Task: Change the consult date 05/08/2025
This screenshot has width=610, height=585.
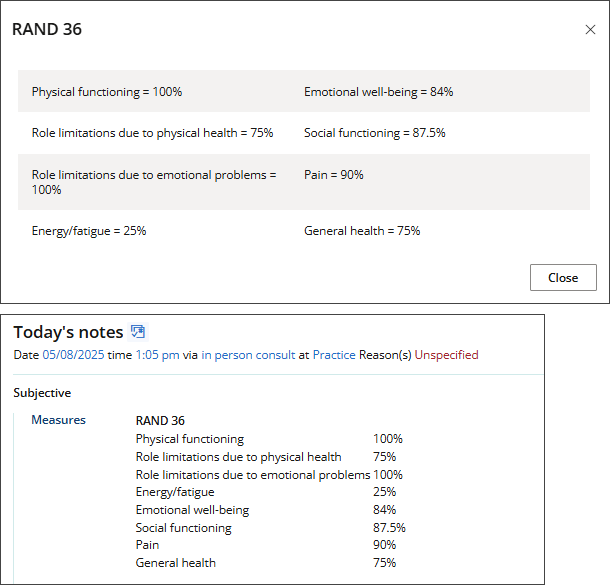Action: pos(73,355)
